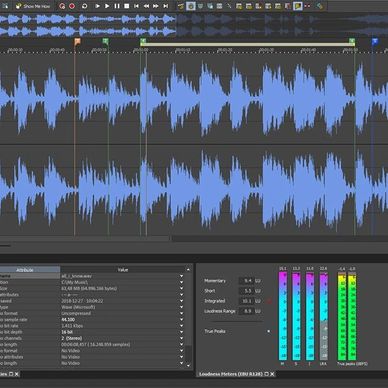Jump to start with Go to Start button
Image resolution: width=388 pixels, height=388 pixels.
136,6
